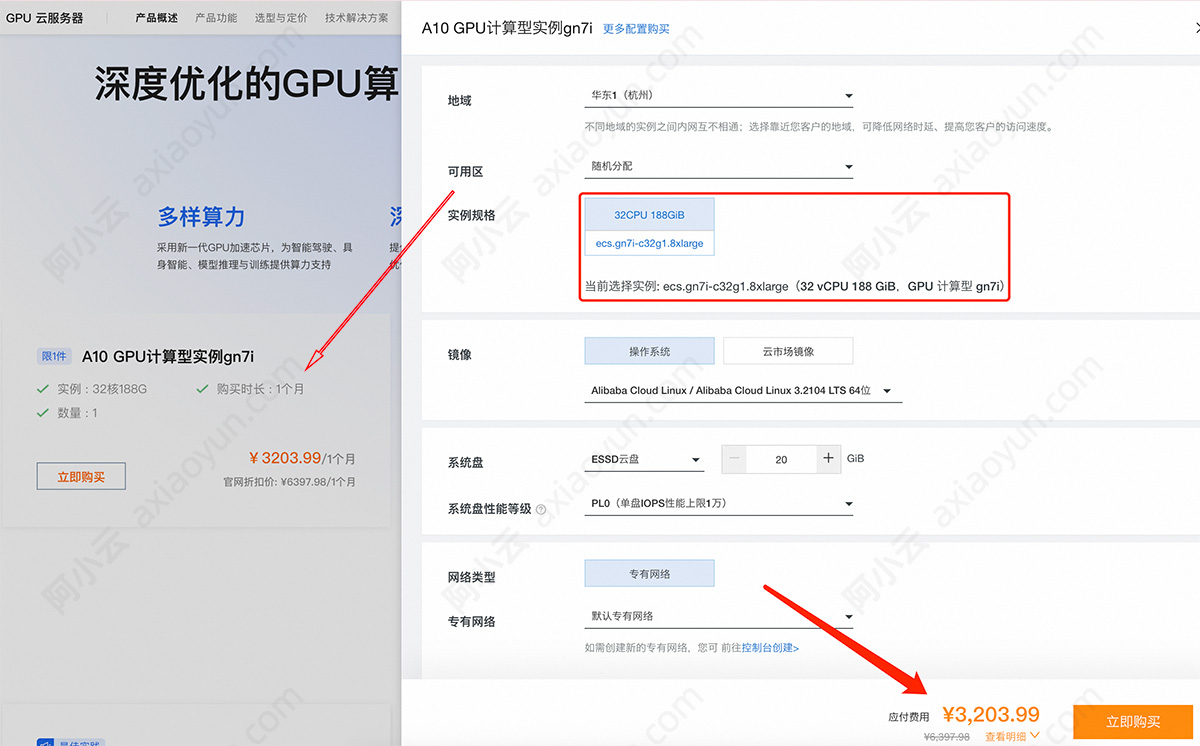Click the payable amount ¥3,203.99

(991, 714)
